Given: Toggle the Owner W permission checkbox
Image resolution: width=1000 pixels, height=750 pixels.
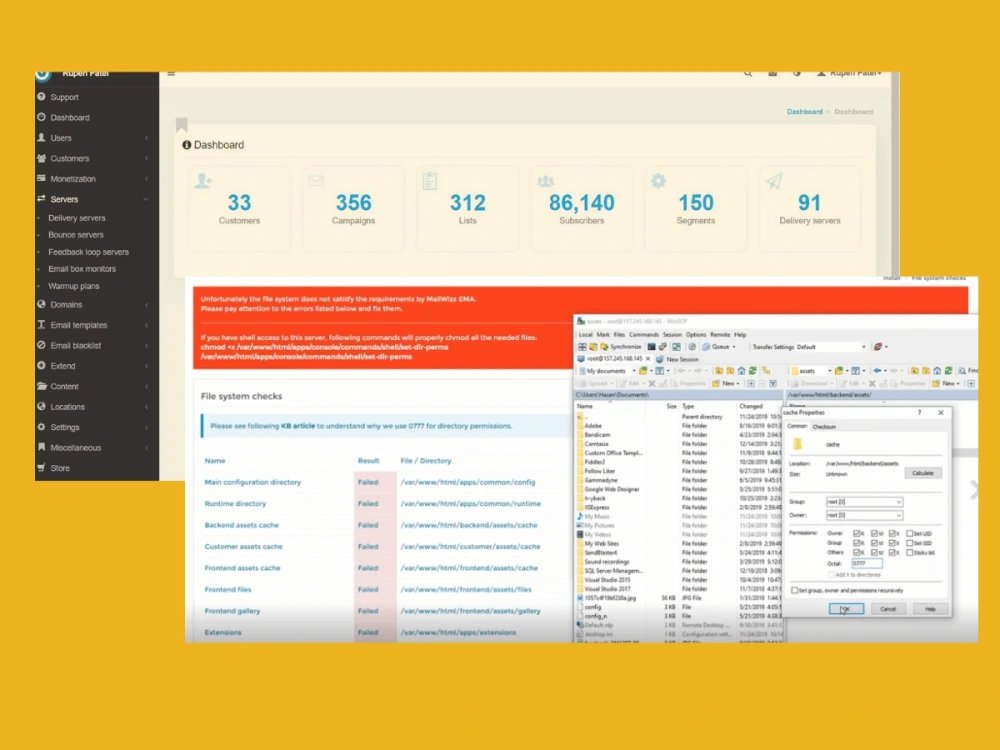Looking at the screenshot, I should tap(874, 533).
